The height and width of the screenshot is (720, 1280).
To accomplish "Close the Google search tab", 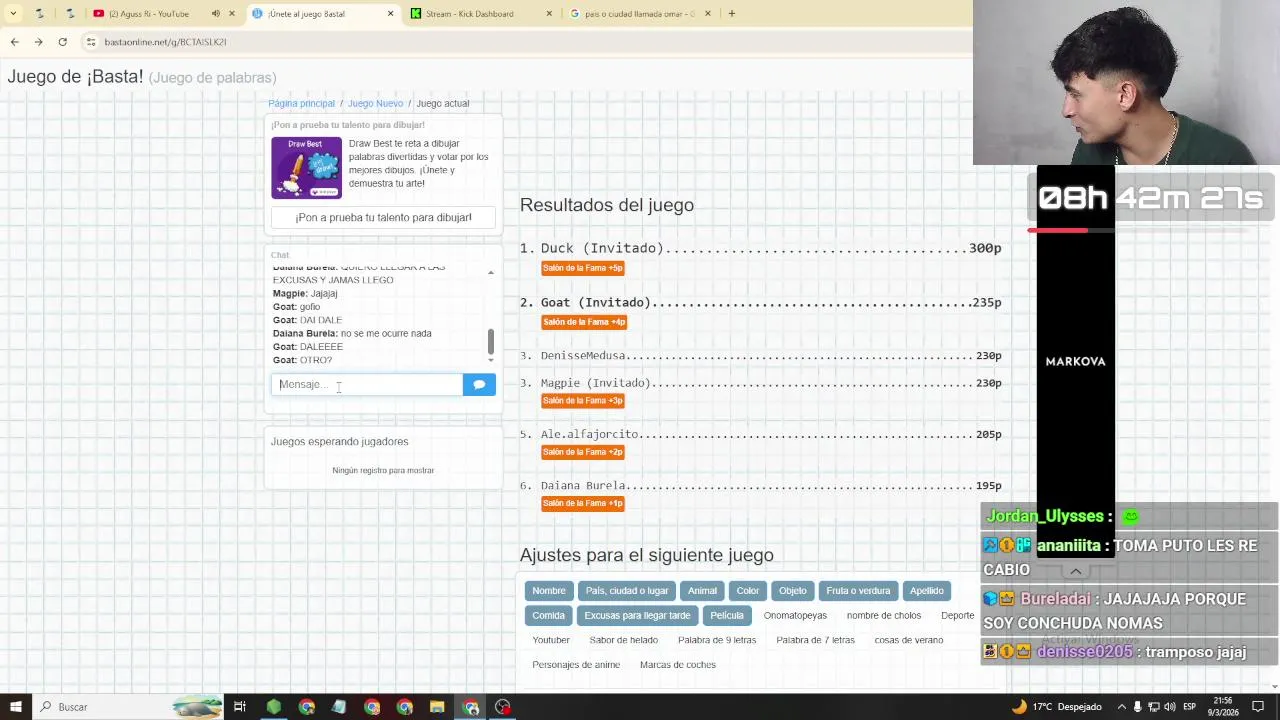I will point(708,14).
